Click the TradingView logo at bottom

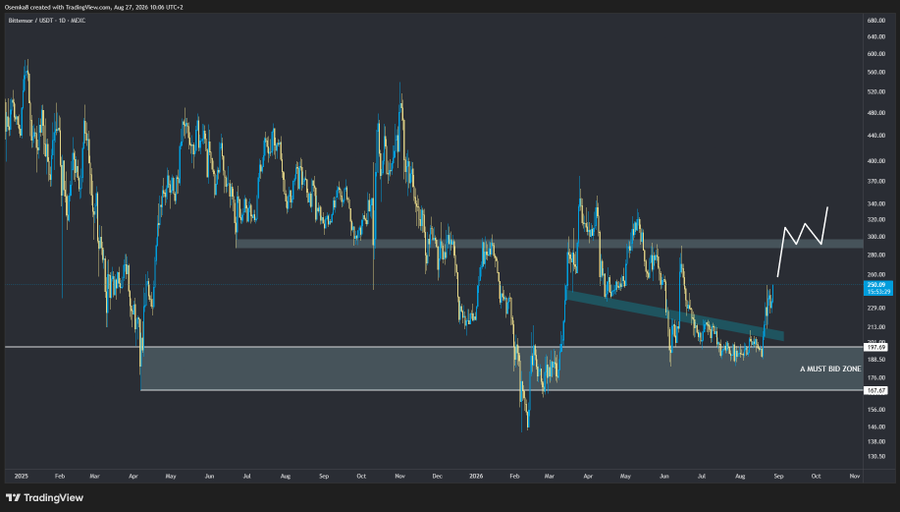click(45, 498)
